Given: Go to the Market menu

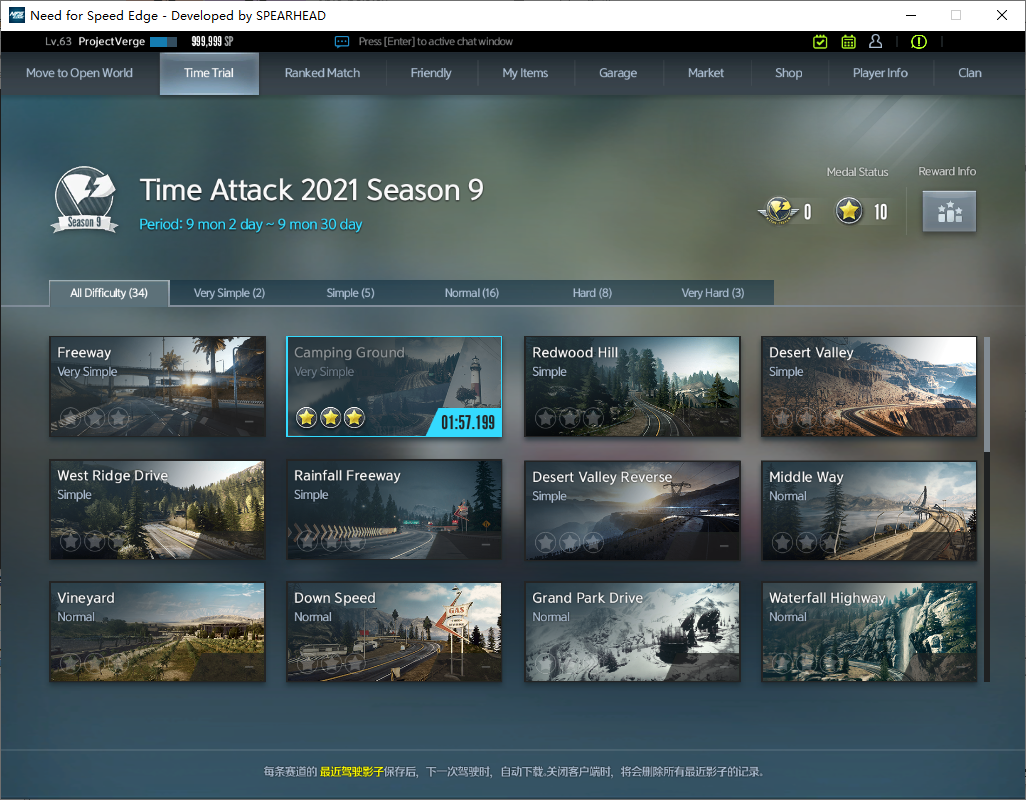Looking at the screenshot, I should (705, 73).
